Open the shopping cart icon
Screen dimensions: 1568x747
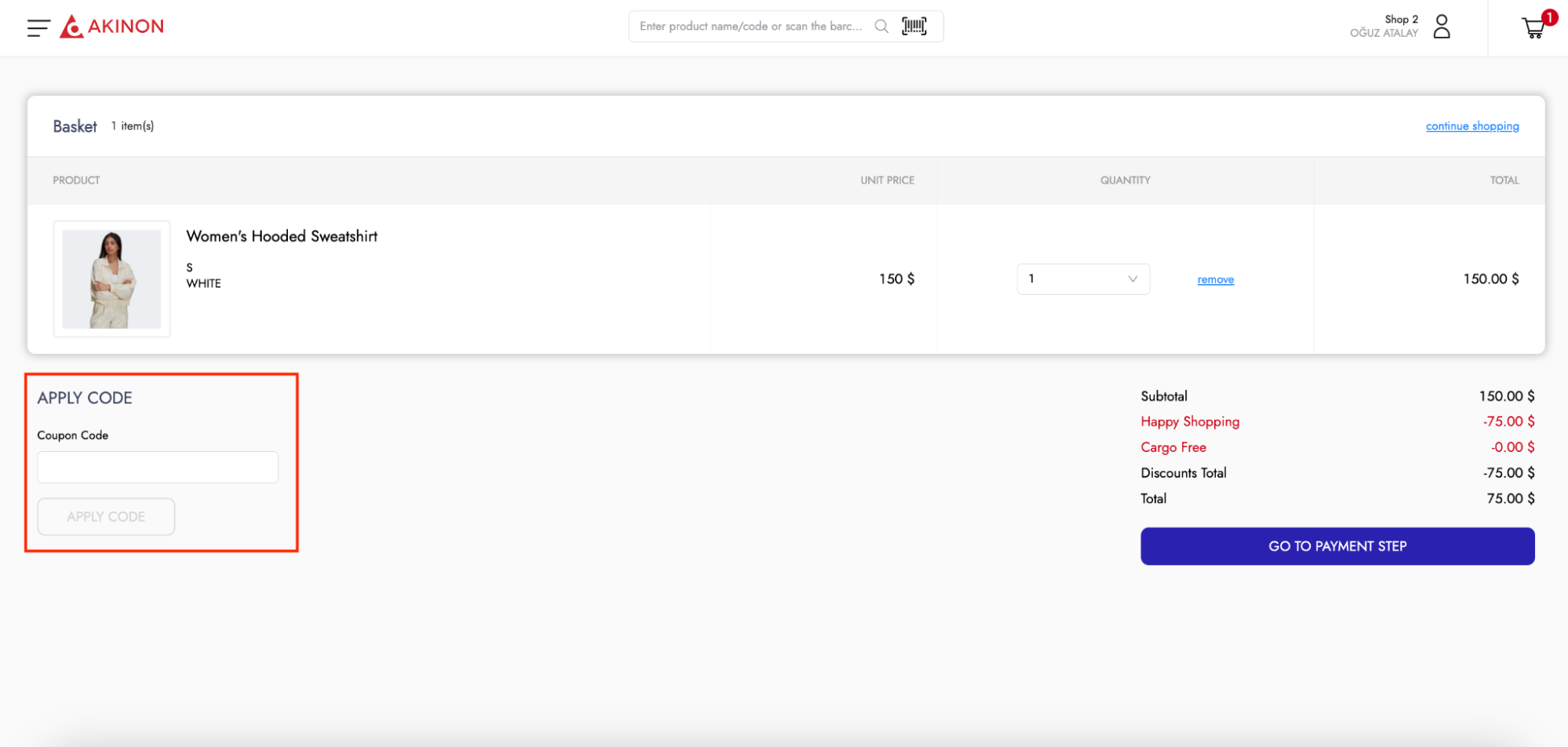click(x=1533, y=29)
